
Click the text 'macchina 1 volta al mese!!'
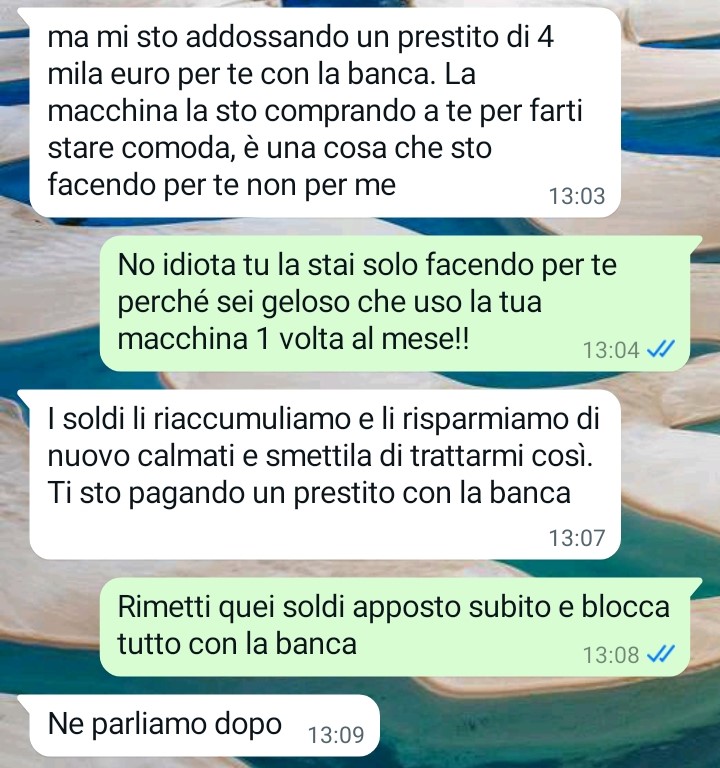click(293, 338)
